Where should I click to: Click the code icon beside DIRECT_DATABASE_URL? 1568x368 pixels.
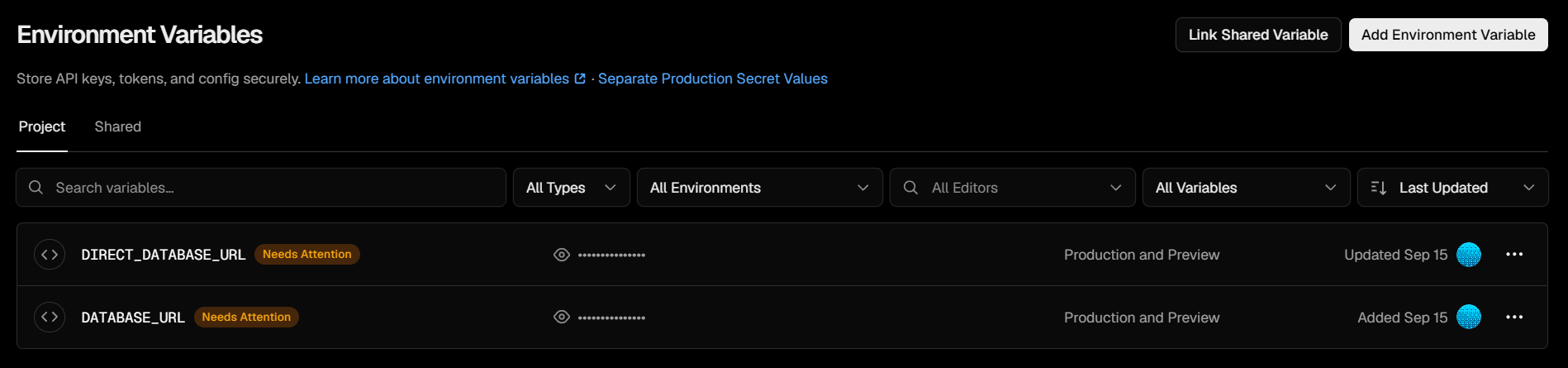pos(50,255)
